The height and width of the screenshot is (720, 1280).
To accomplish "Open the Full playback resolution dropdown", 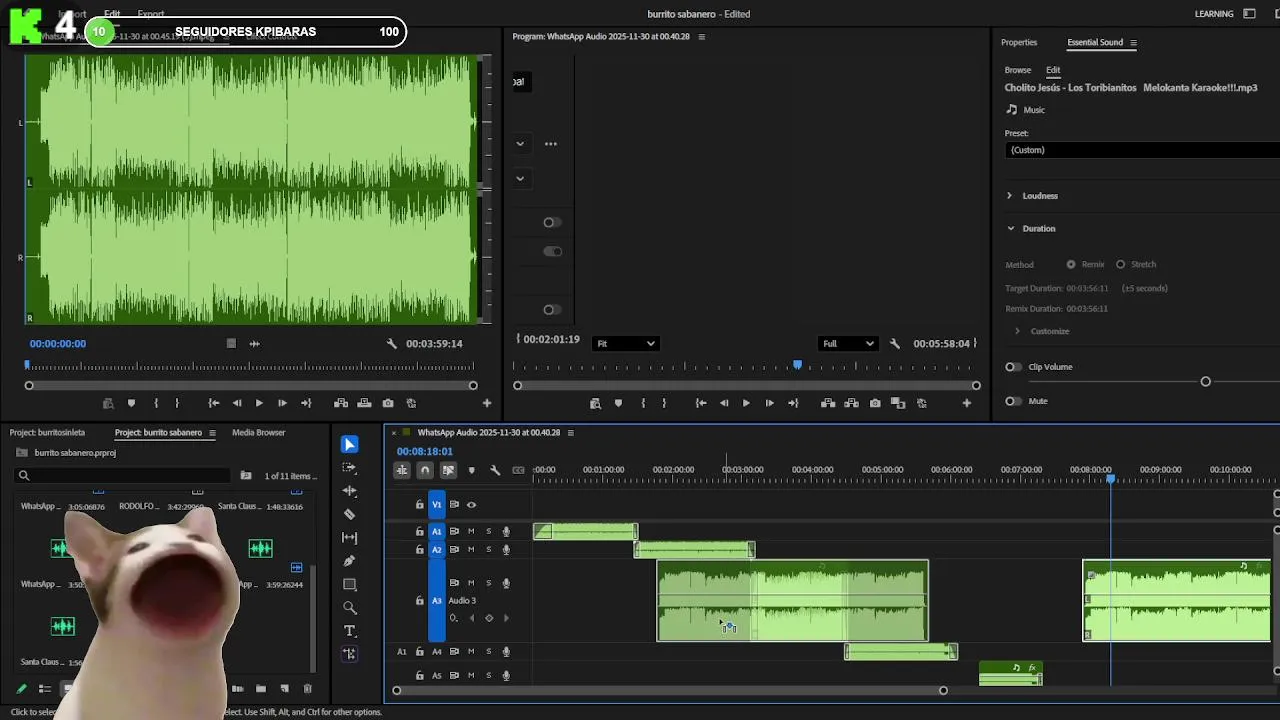I will pos(848,343).
